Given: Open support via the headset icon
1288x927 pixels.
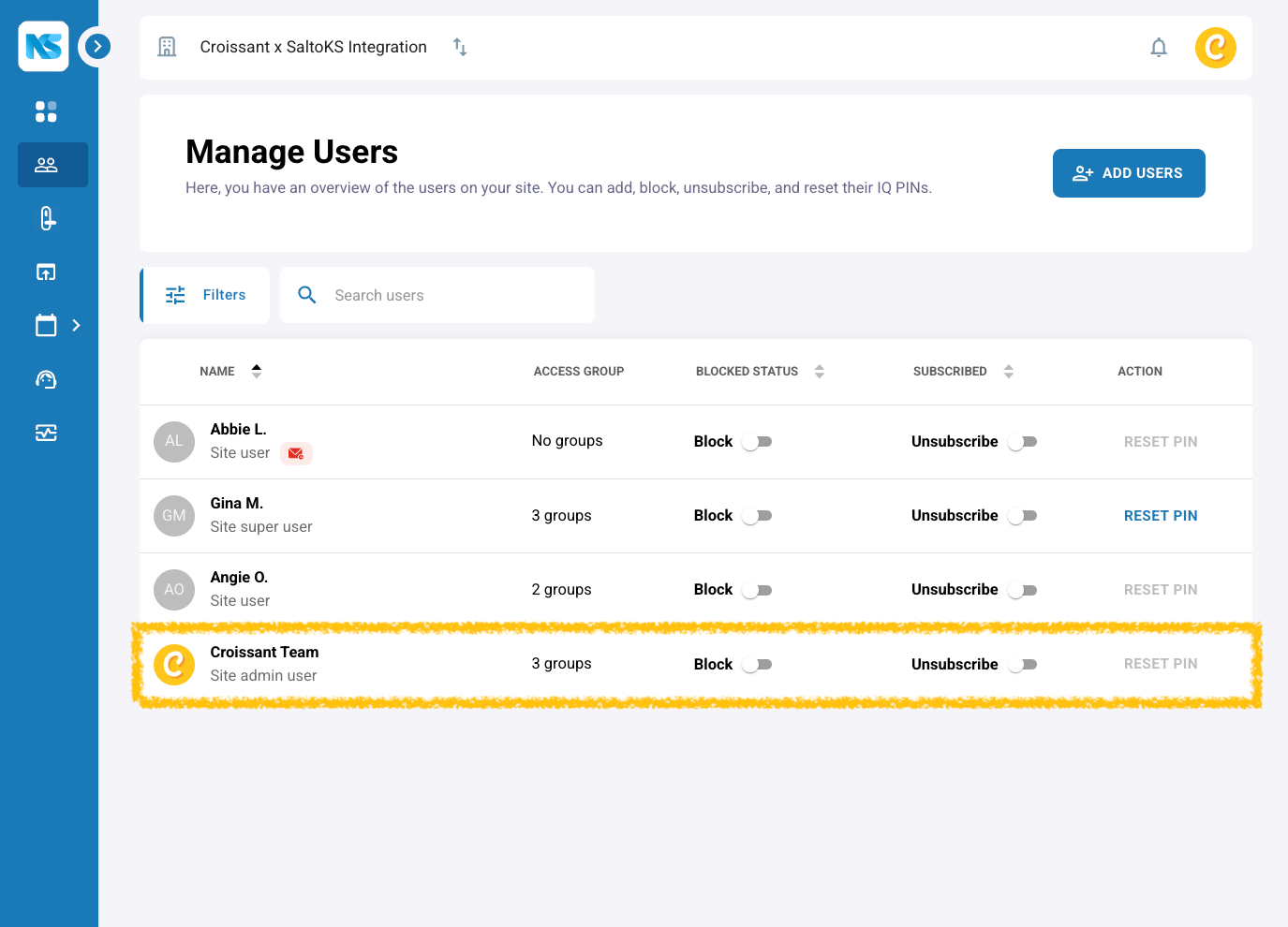Looking at the screenshot, I should (x=45, y=379).
